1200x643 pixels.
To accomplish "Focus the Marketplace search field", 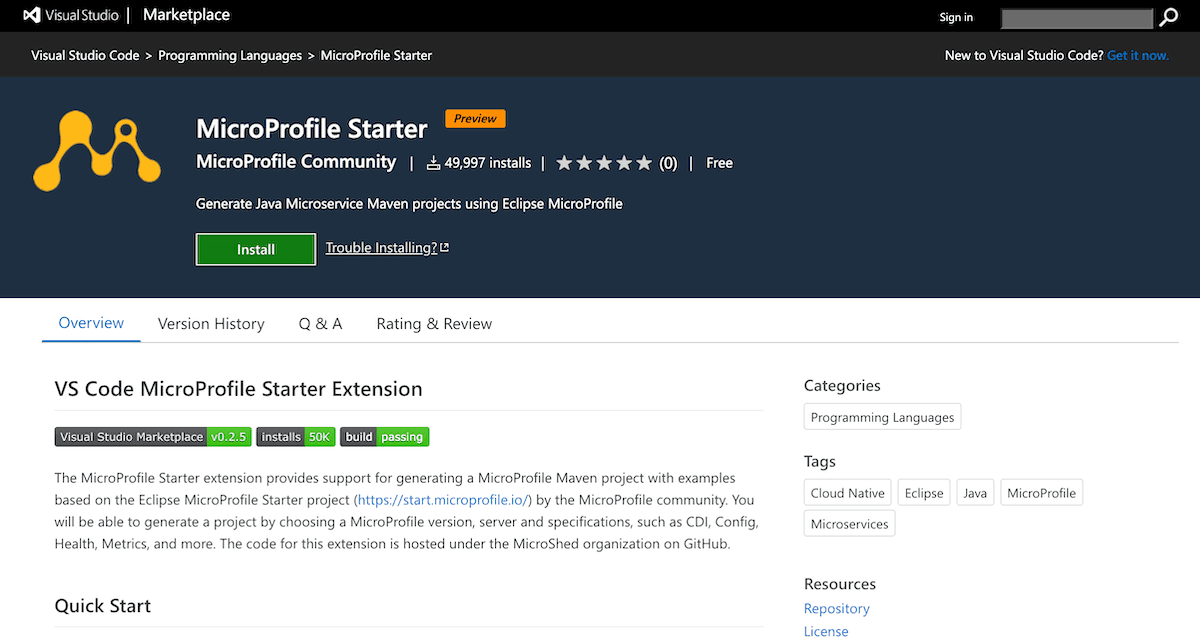I will coord(1077,17).
